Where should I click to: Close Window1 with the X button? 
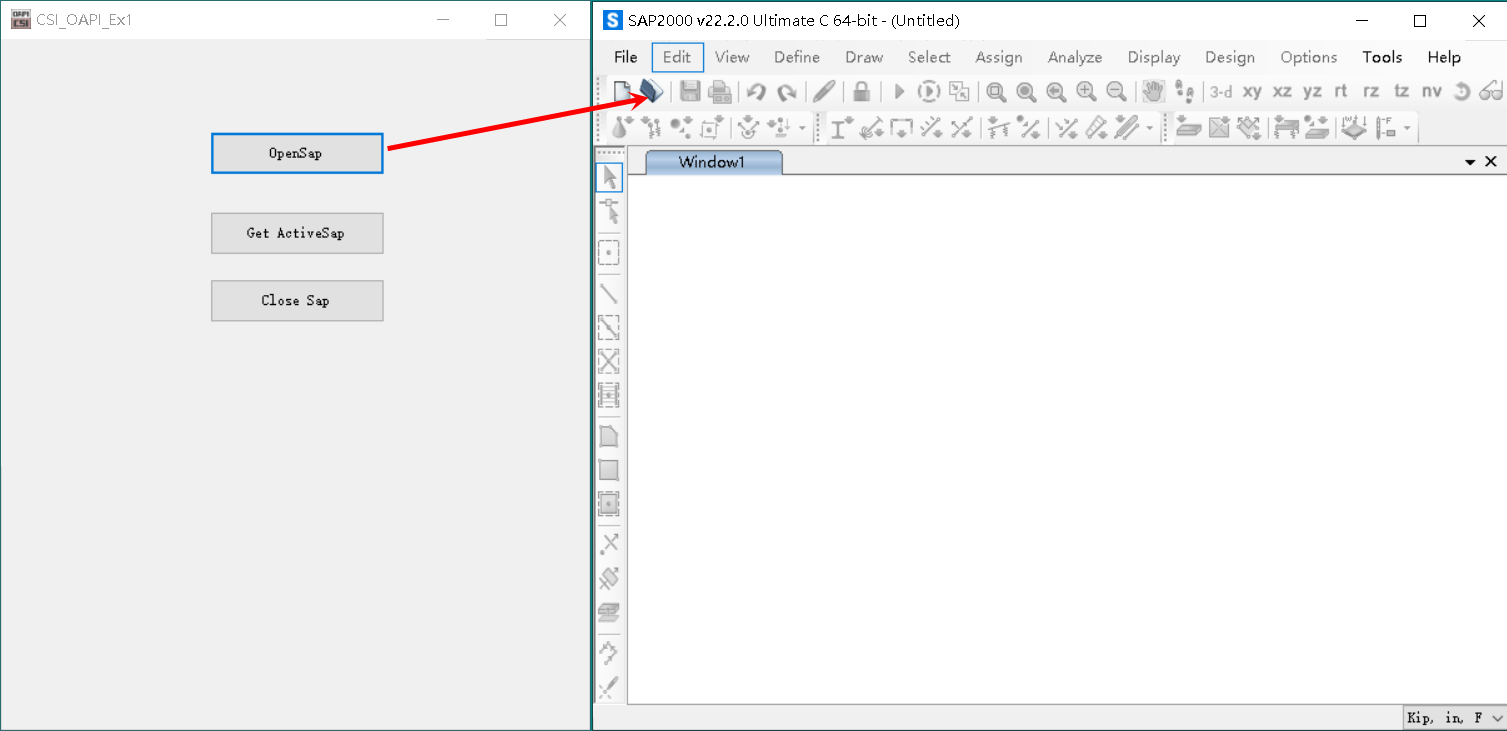(1491, 162)
